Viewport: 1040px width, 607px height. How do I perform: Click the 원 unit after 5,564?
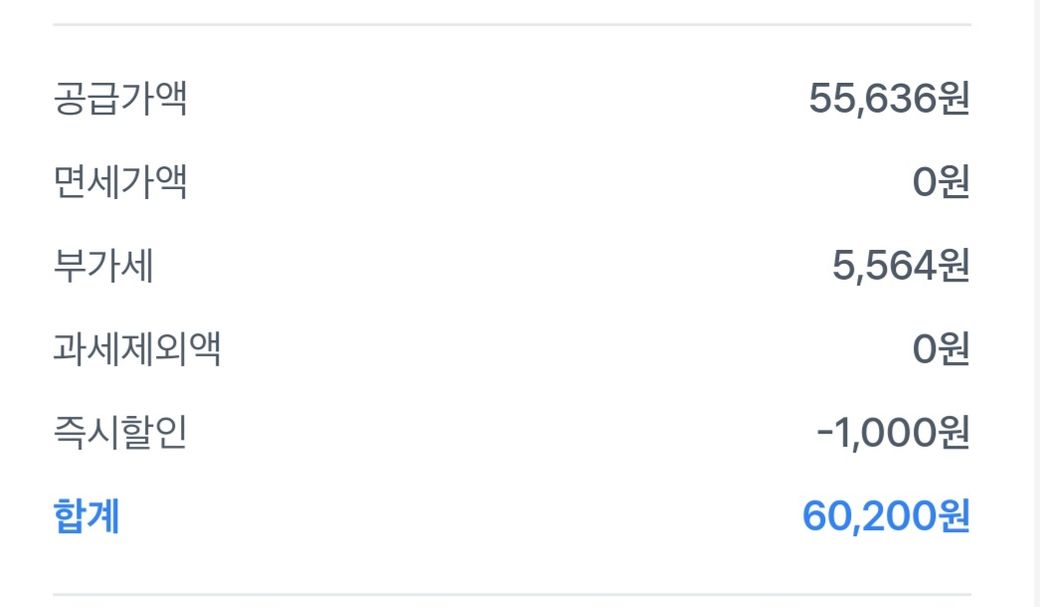(954, 267)
